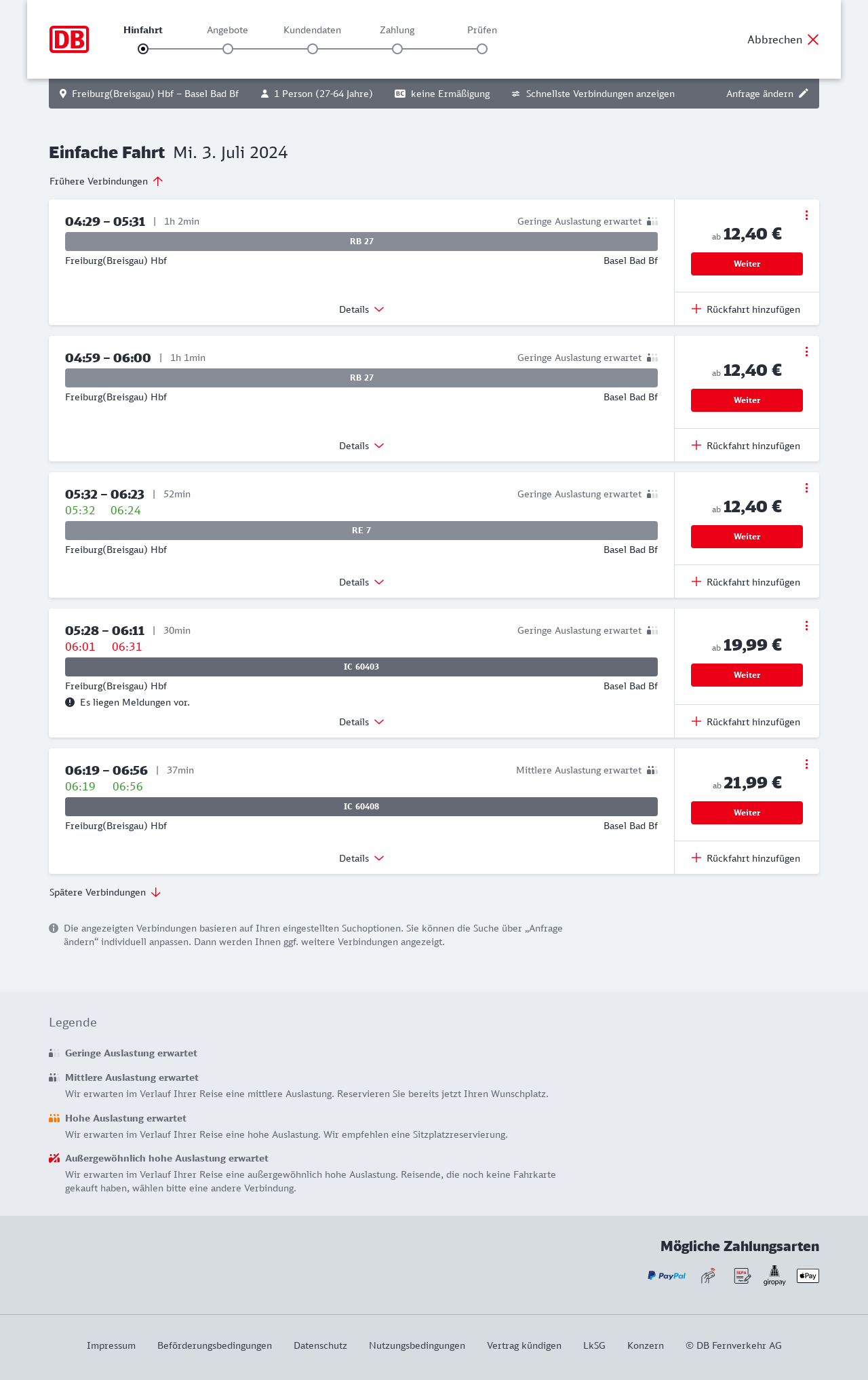Add Rückfahrt to the 05:32 connection
This screenshot has width=868, height=1380.
[x=746, y=582]
